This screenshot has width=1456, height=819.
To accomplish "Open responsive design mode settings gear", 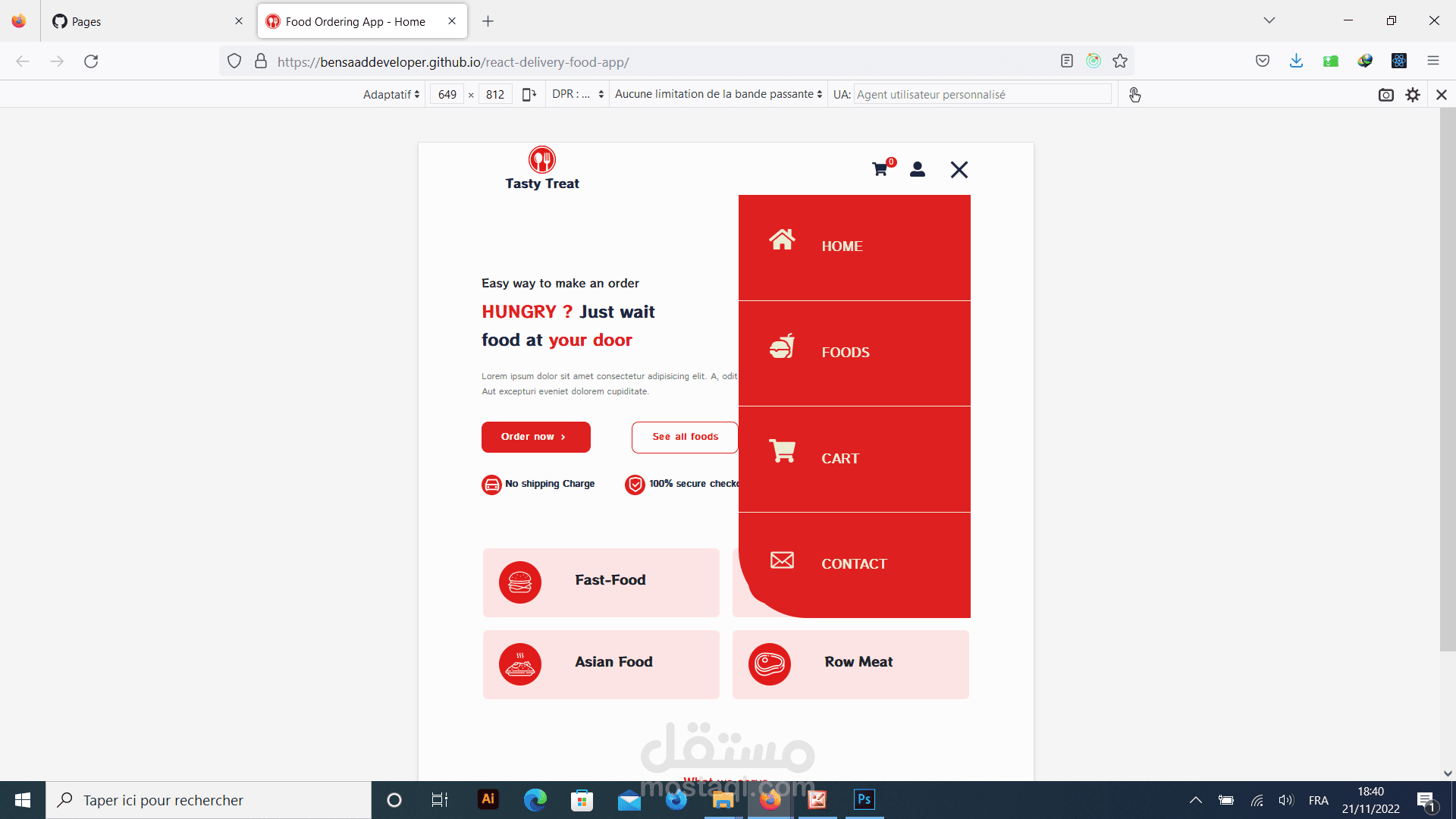I will tap(1413, 95).
